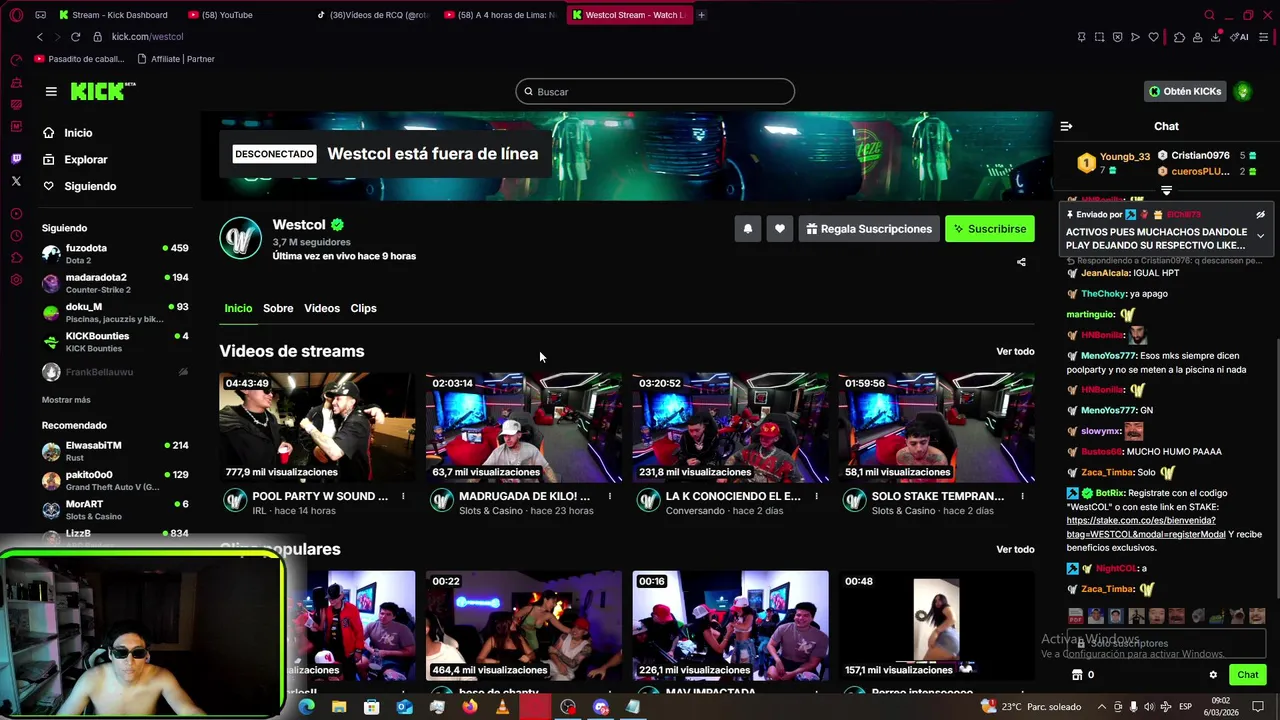Viewport: 1280px width, 720px height.
Task: Open options for SOLO STAKE TEMPRAN video
Action: click(1022, 496)
